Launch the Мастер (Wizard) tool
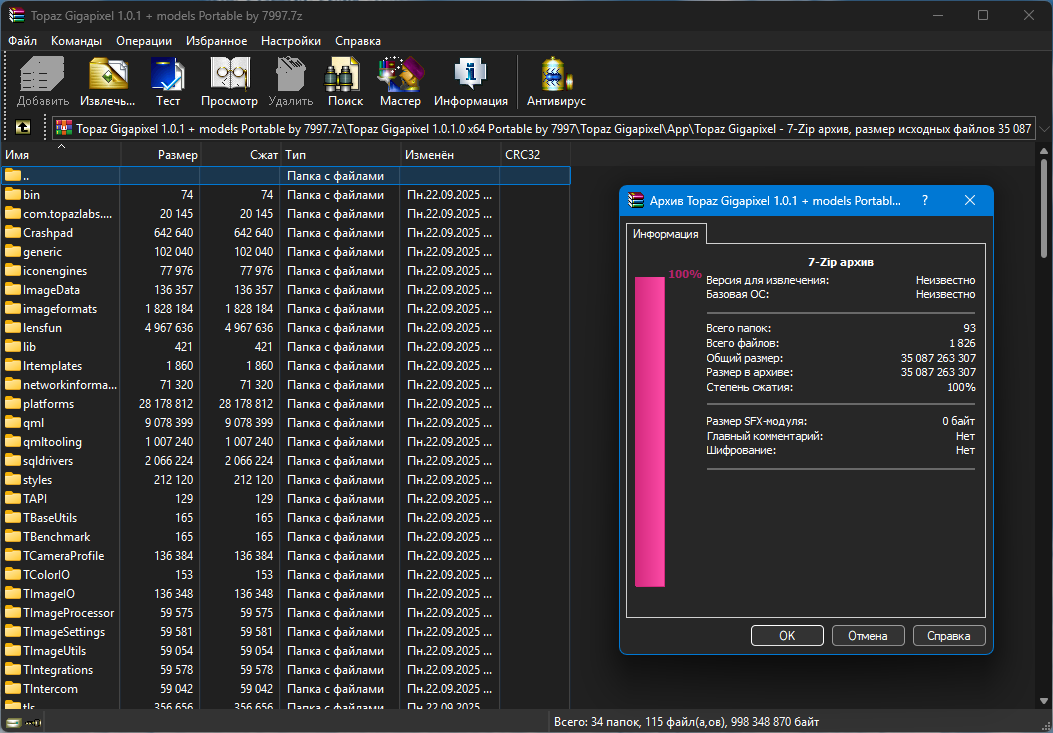The width and height of the screenshot is (1053, 733). point(400,80)
